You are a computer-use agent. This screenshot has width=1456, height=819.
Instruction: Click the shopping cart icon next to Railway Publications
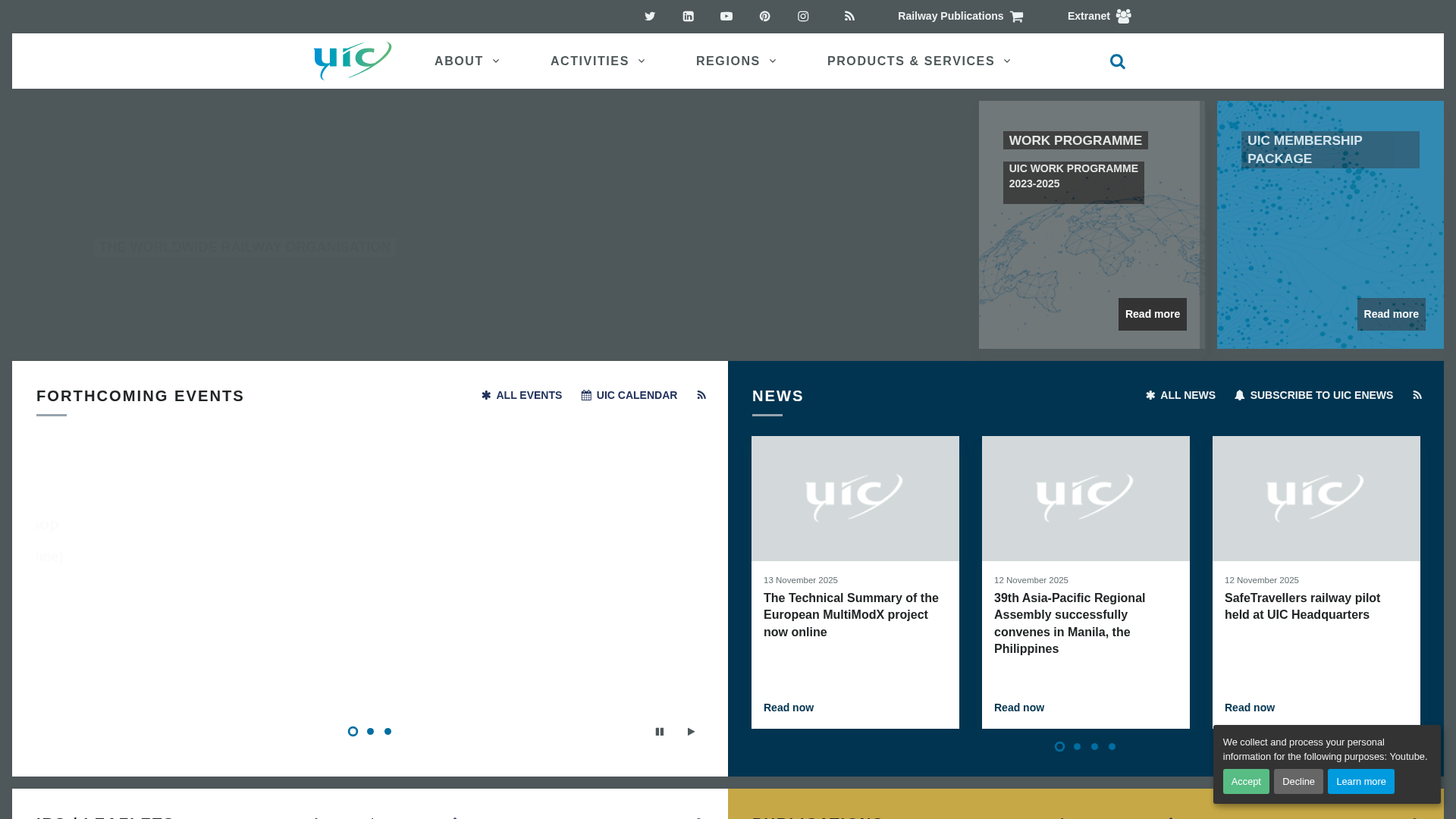pyautogui.click(x=1016, y=16)
